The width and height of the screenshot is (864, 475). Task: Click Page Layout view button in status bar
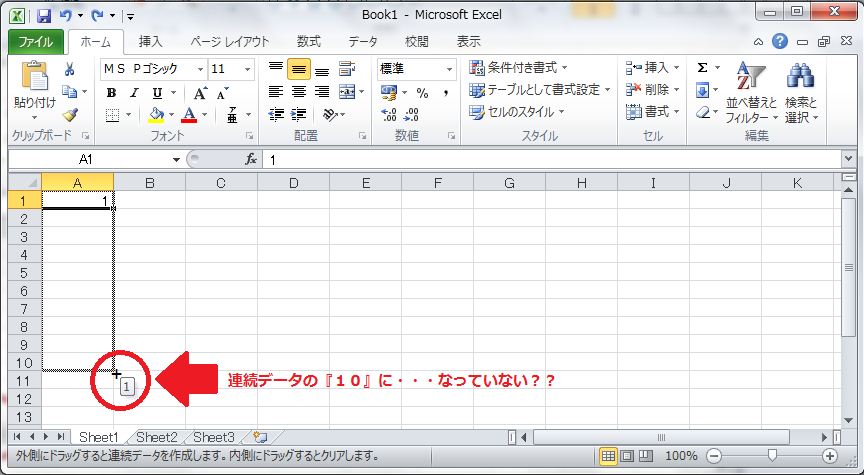point(627,456)
